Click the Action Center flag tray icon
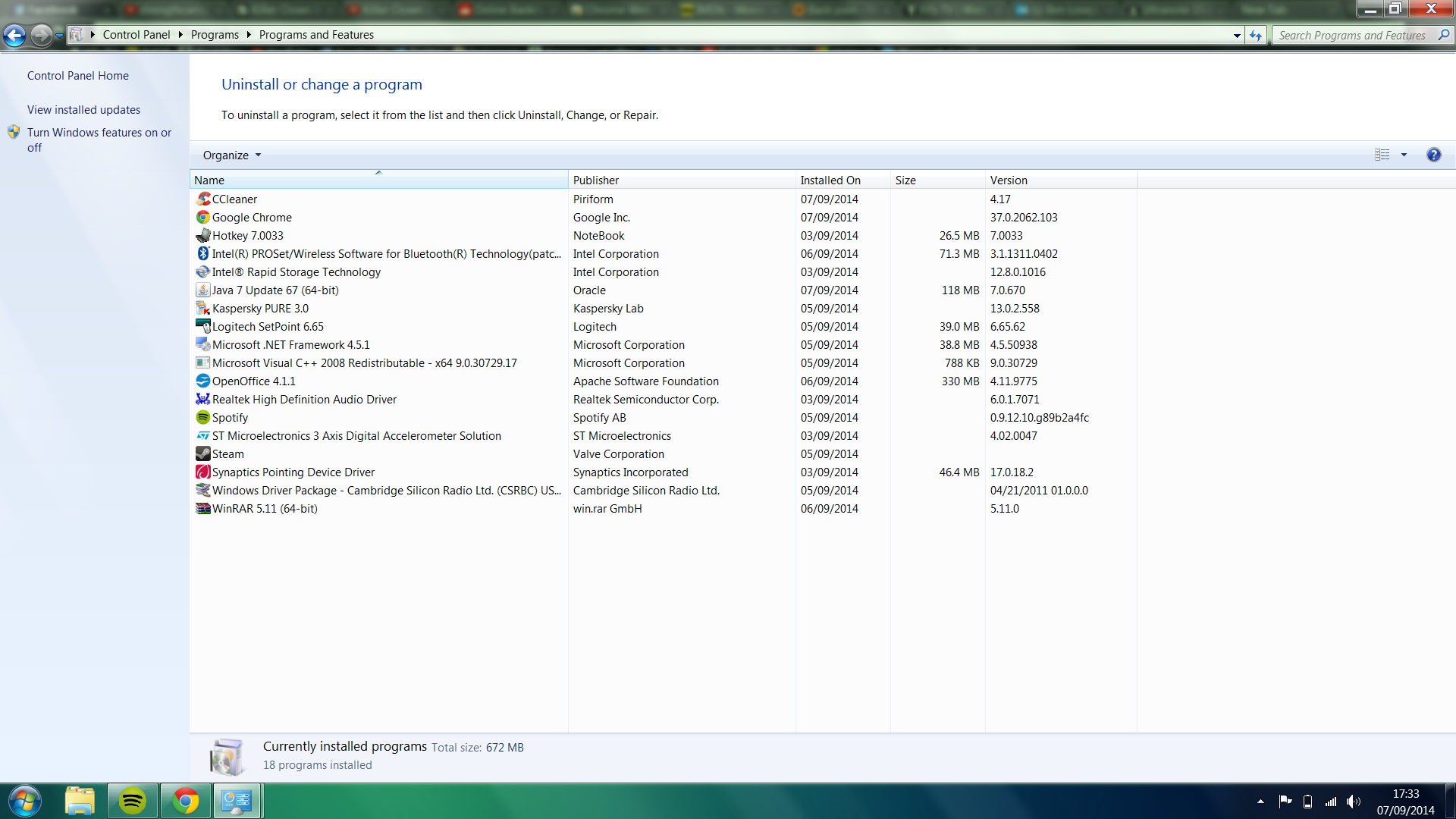This screenshot has height=819, width=1456. coord(1285,802)
